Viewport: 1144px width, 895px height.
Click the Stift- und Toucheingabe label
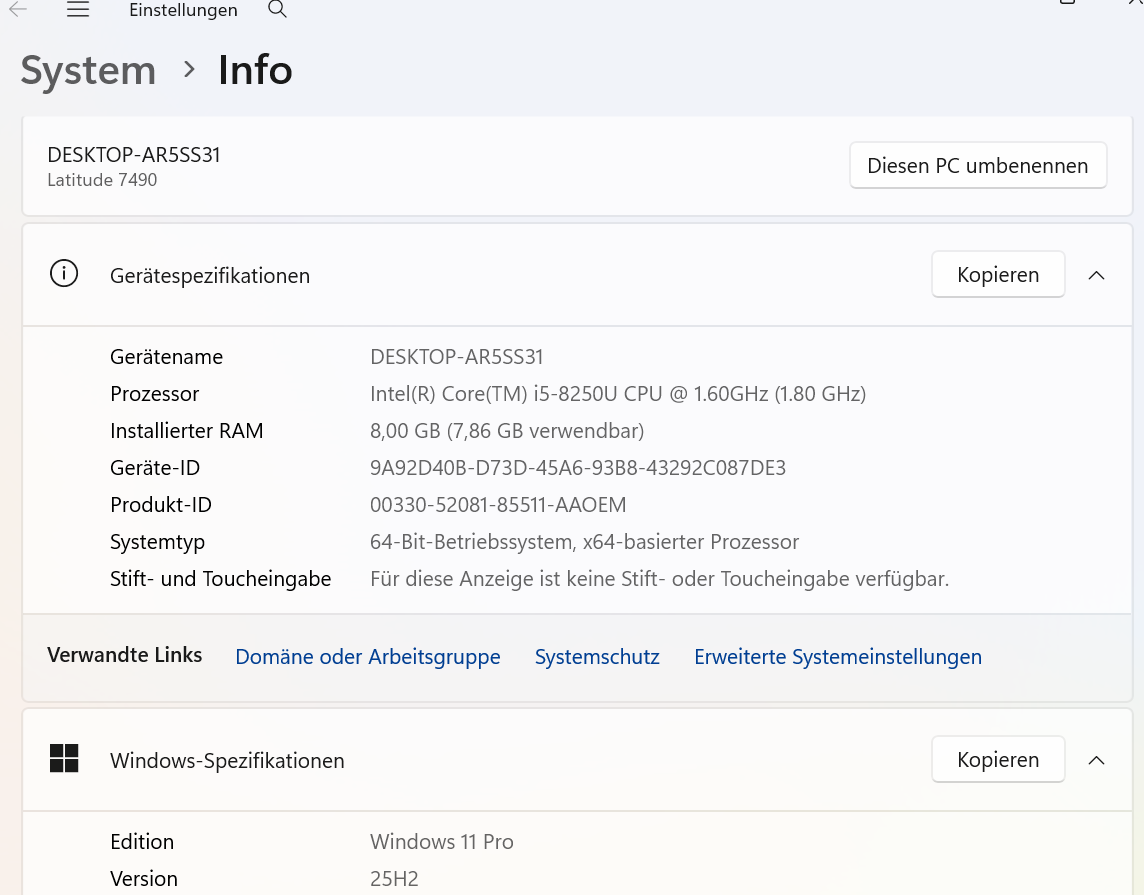coord(220,578)
